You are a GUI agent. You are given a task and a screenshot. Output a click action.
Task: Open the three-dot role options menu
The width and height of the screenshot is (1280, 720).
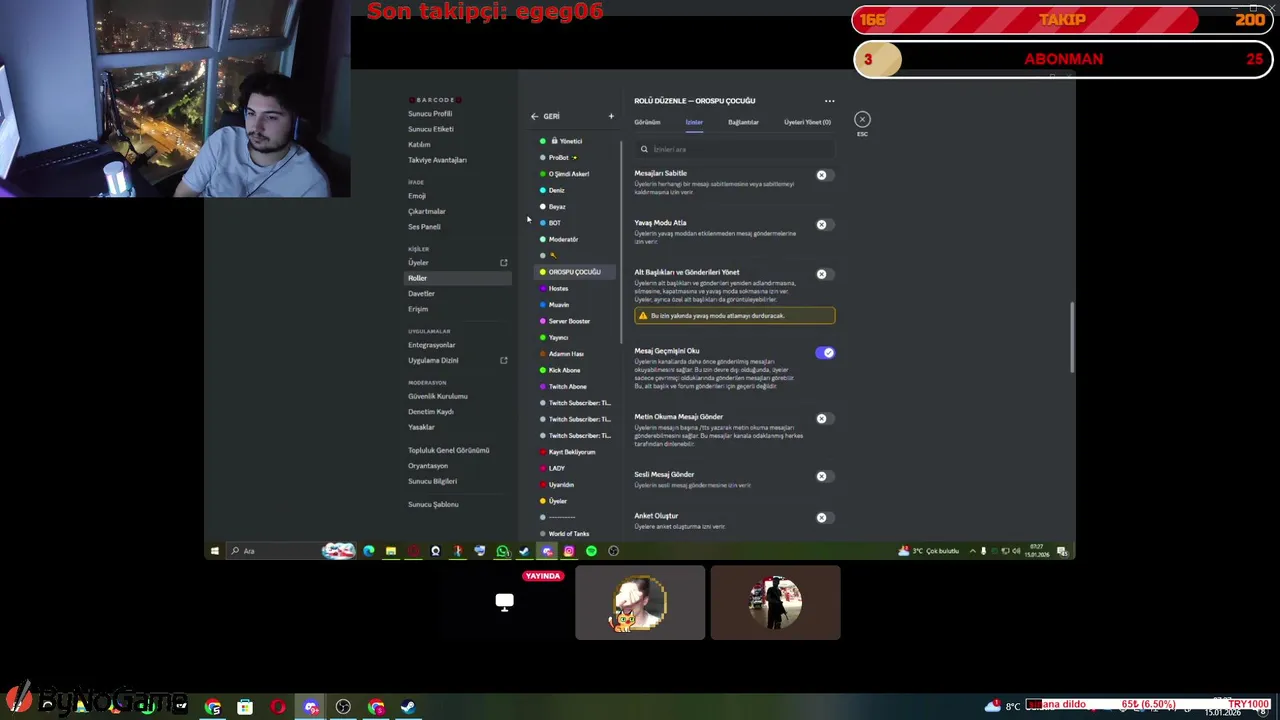coord(829,101)
